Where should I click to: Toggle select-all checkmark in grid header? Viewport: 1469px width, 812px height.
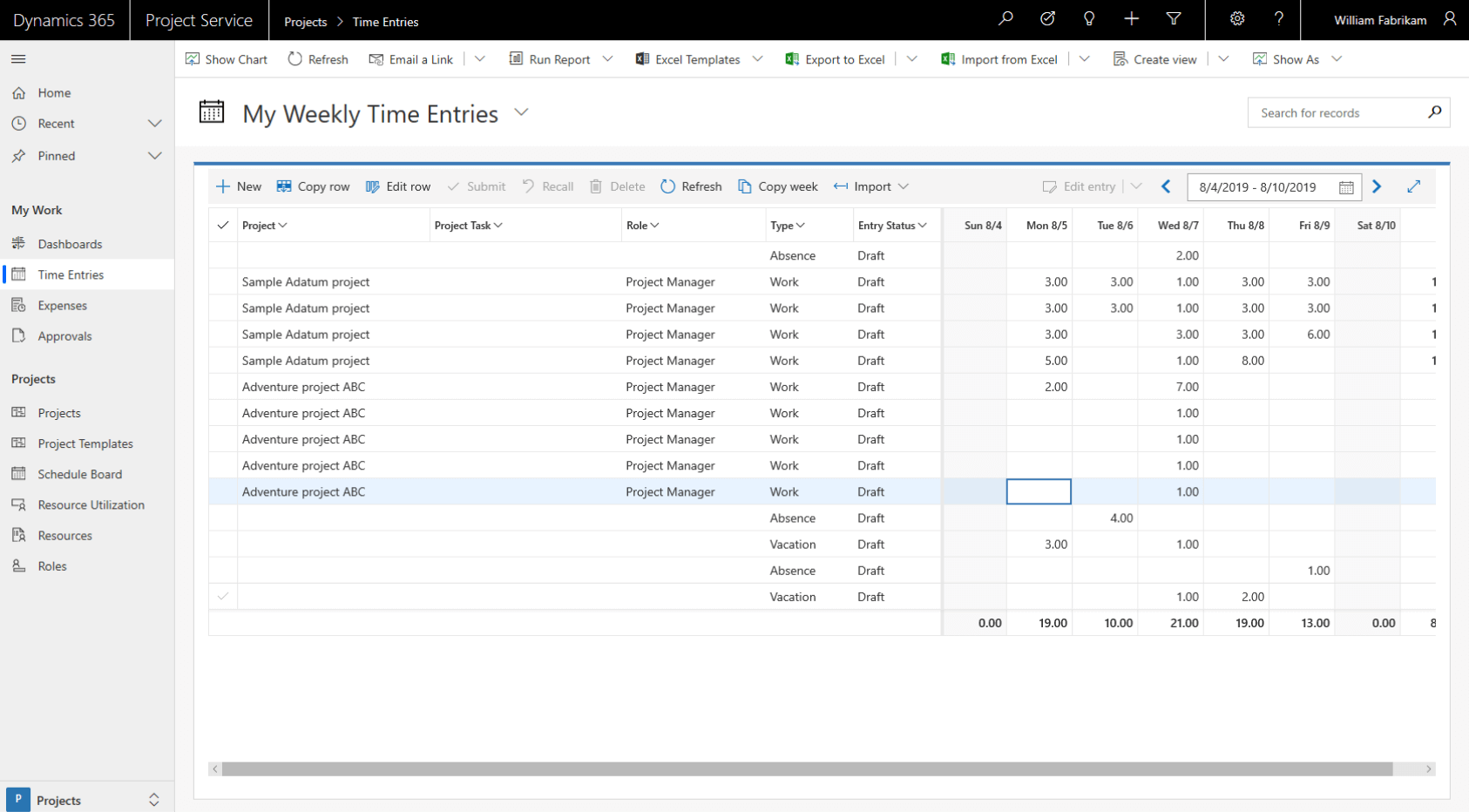(x=223, y=225)
